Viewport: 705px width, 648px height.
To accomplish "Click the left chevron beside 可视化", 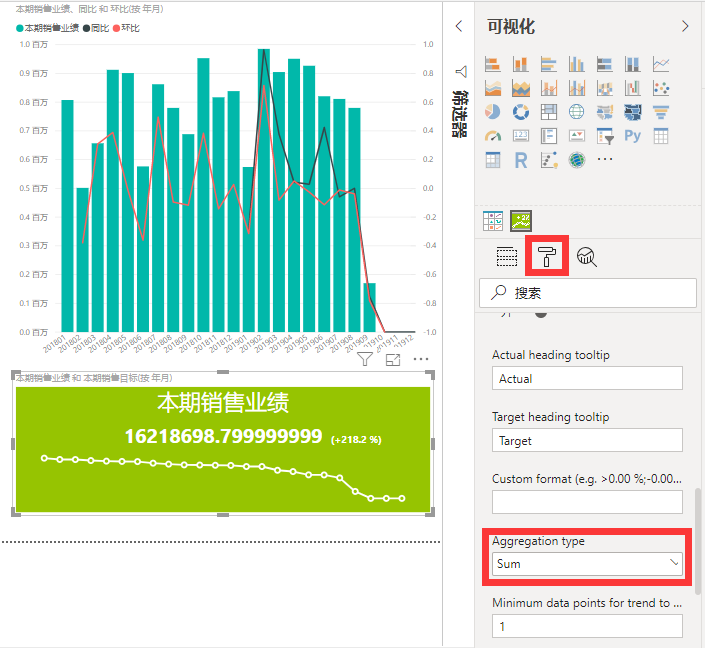I will 459,26.
